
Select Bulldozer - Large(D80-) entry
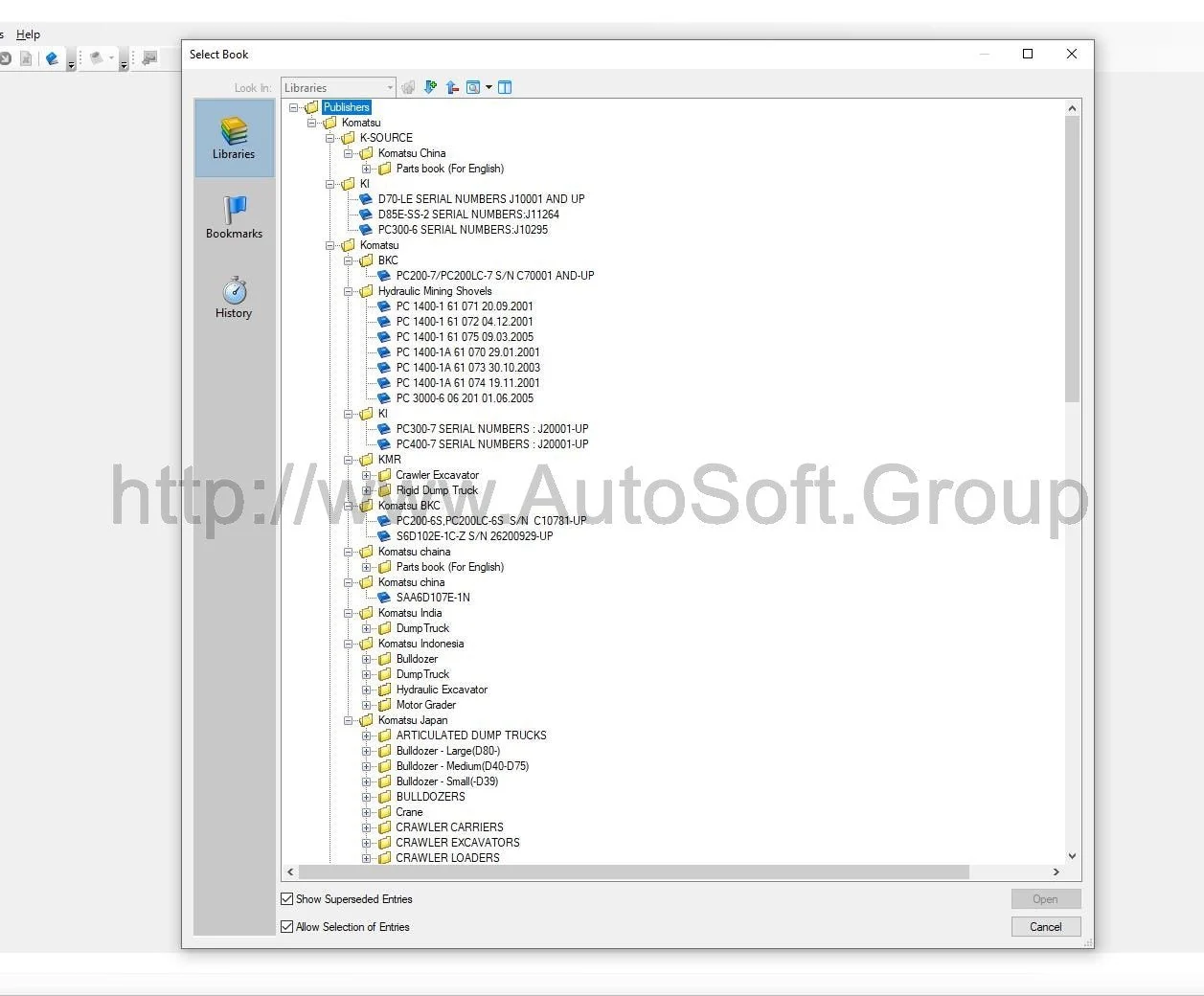(448, 751)
